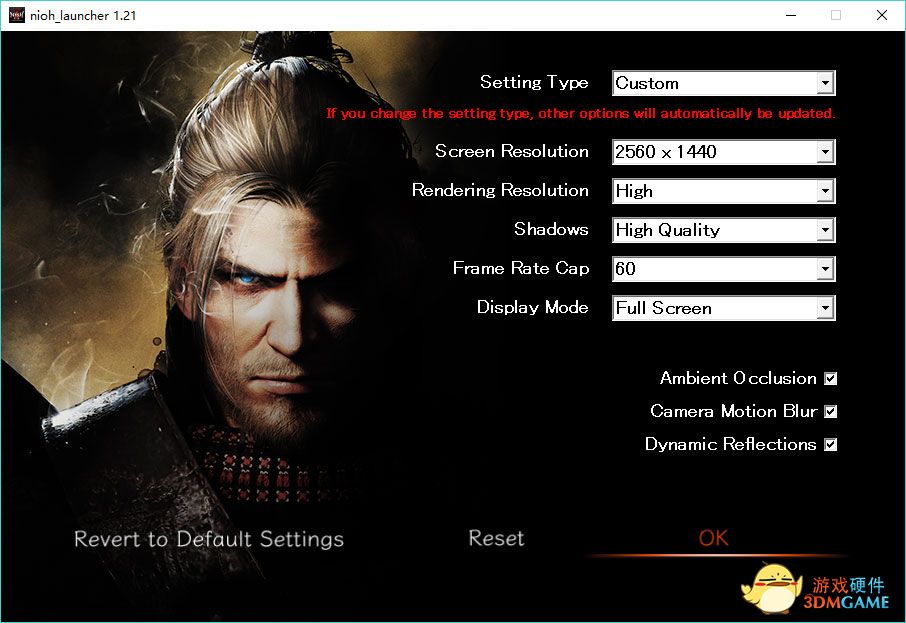Click the Camera Motion Blur label text

tap(733, 411)
